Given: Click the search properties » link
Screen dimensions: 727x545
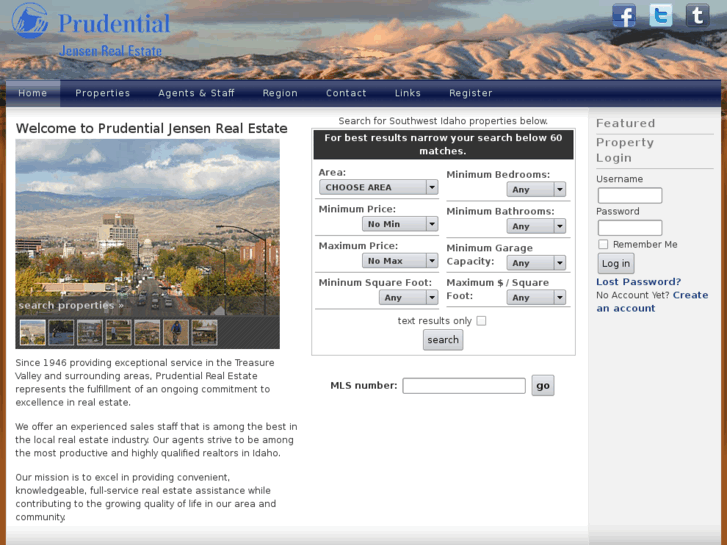Looking at the screenshot, I should [x=71, y=305].
